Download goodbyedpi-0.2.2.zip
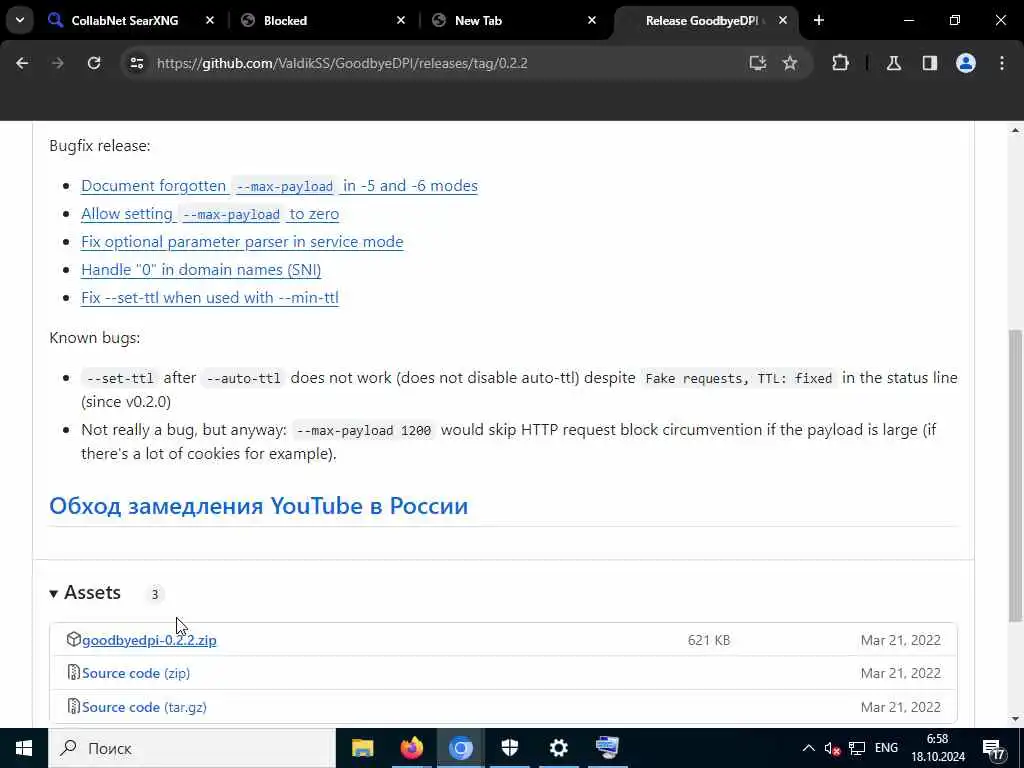Screen dimensions: 1024x768 point(149,640)
